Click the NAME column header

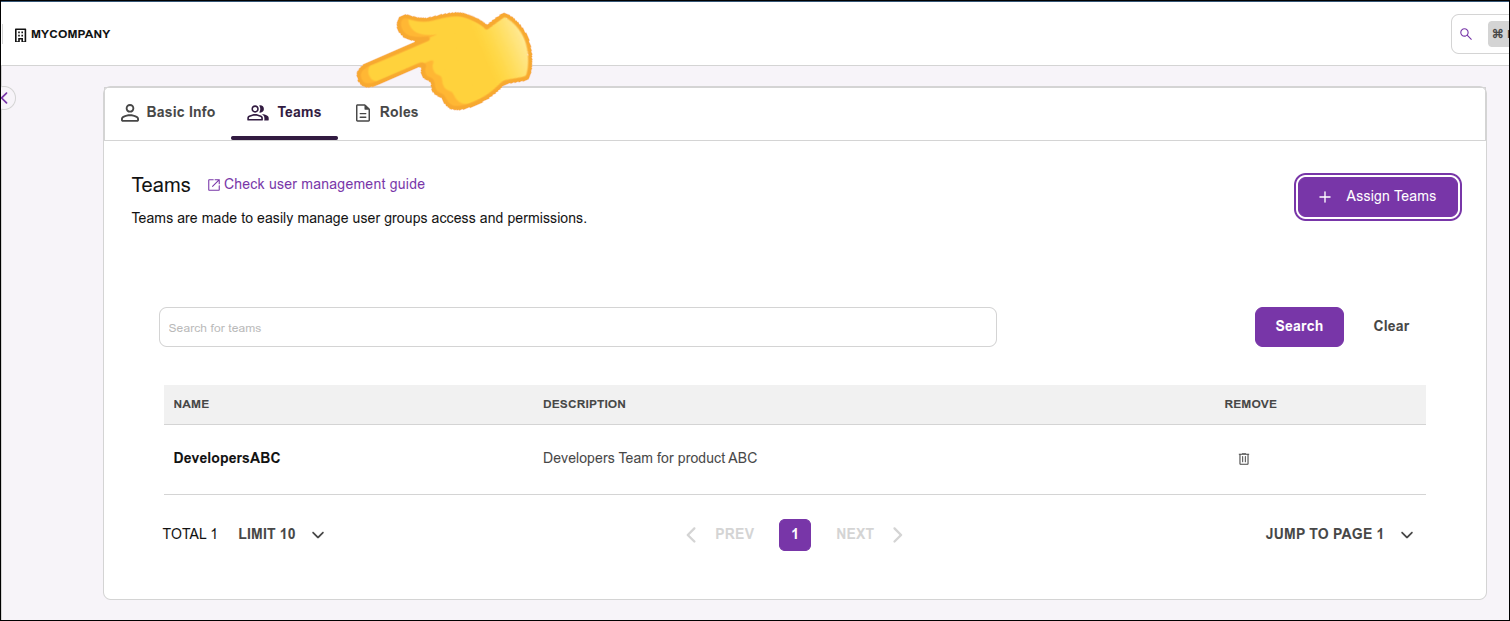(191, 404)
